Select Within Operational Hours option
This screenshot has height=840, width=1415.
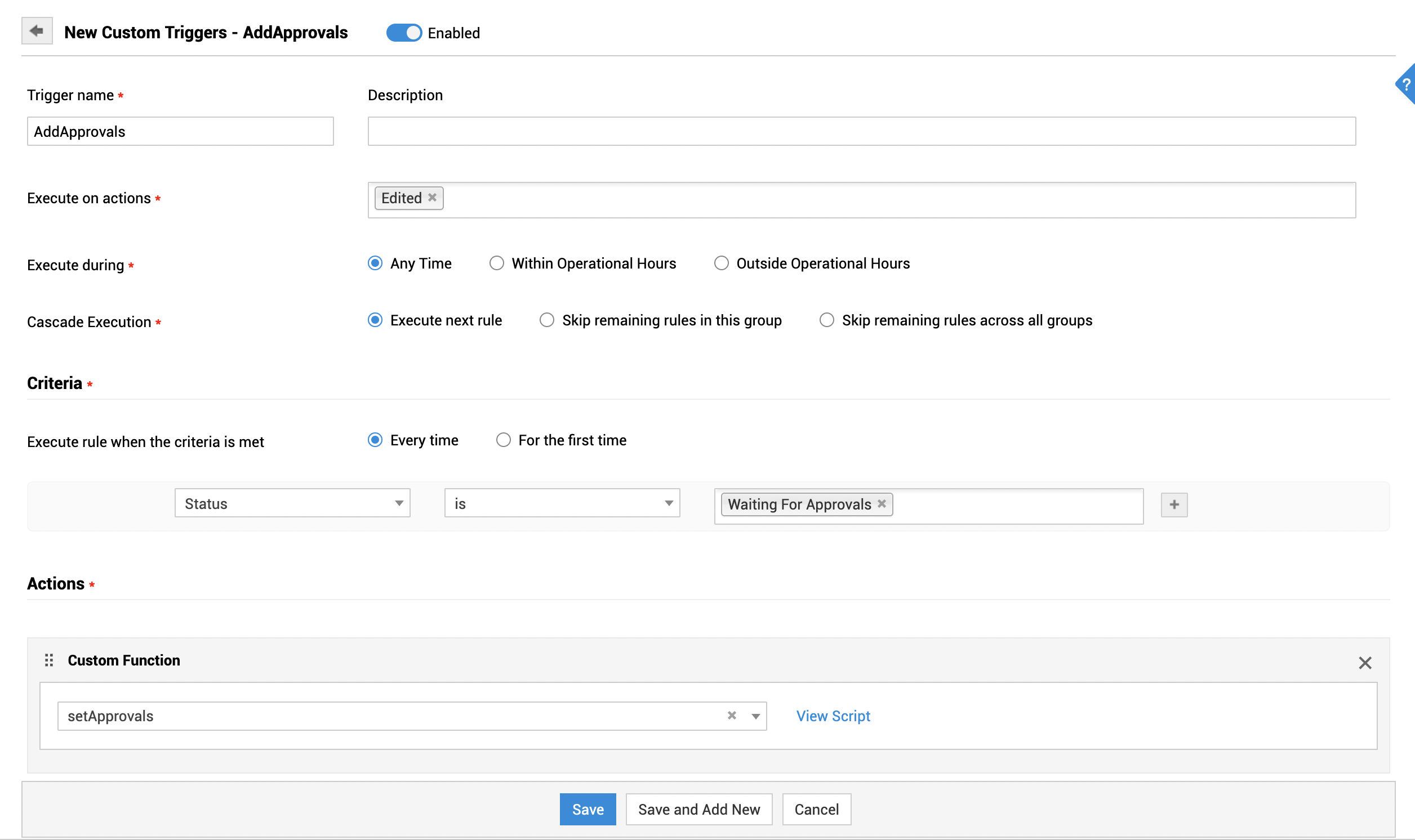pyautogui.click(x=497, y=263)
